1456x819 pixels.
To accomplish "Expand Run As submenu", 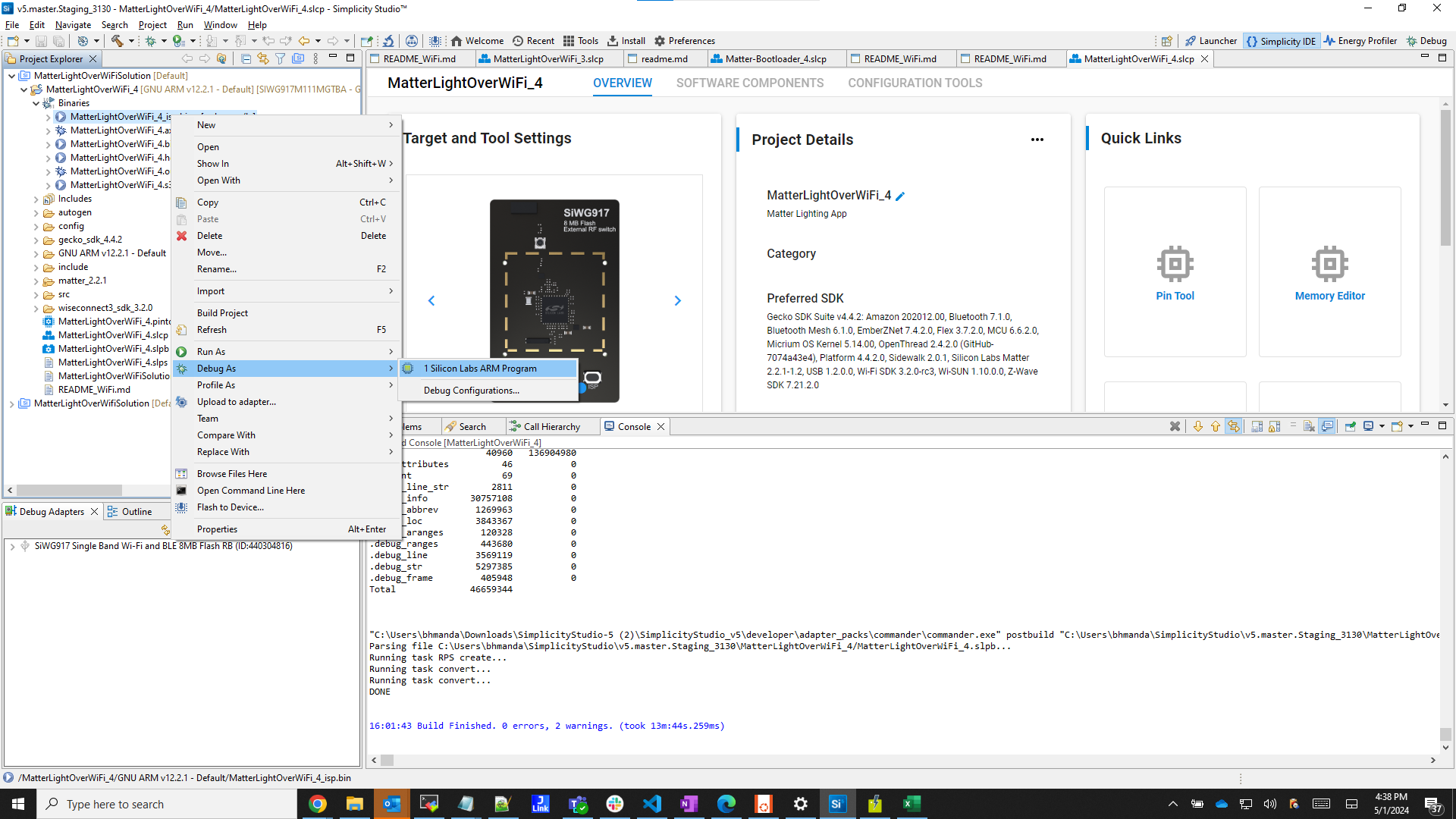I will 287,352.
